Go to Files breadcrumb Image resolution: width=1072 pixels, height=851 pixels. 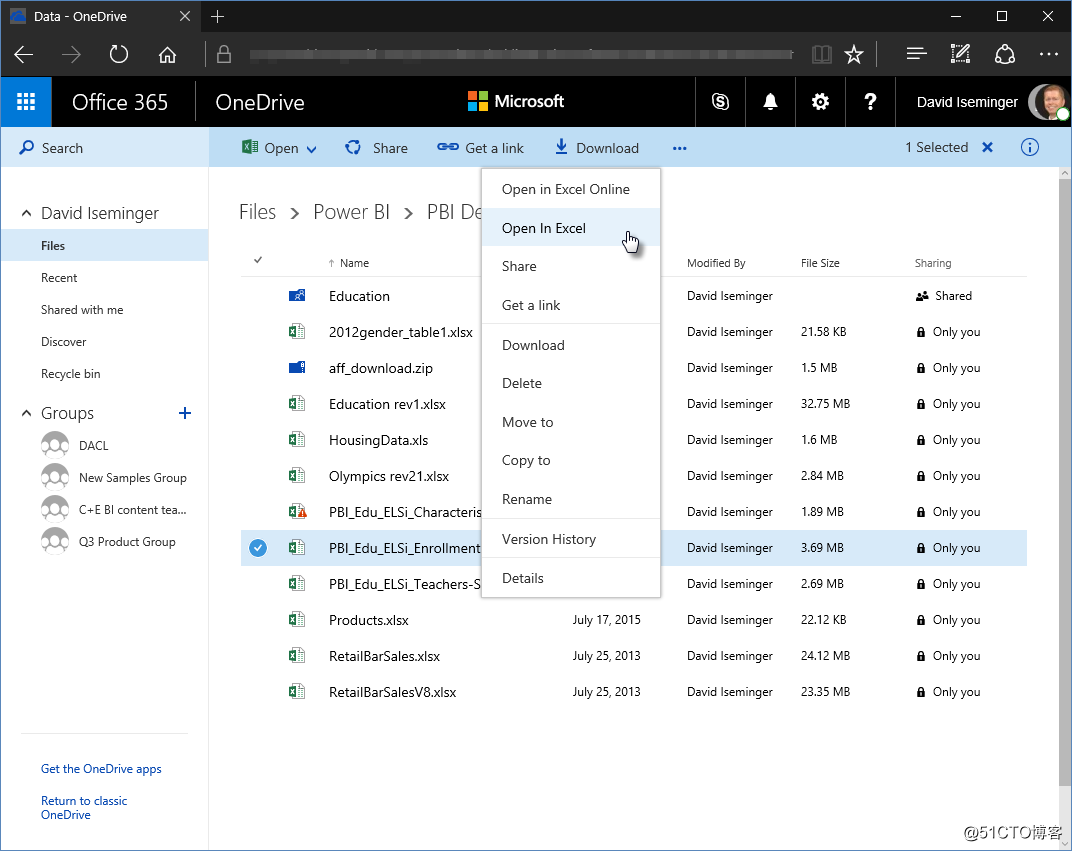pos(257,213)
